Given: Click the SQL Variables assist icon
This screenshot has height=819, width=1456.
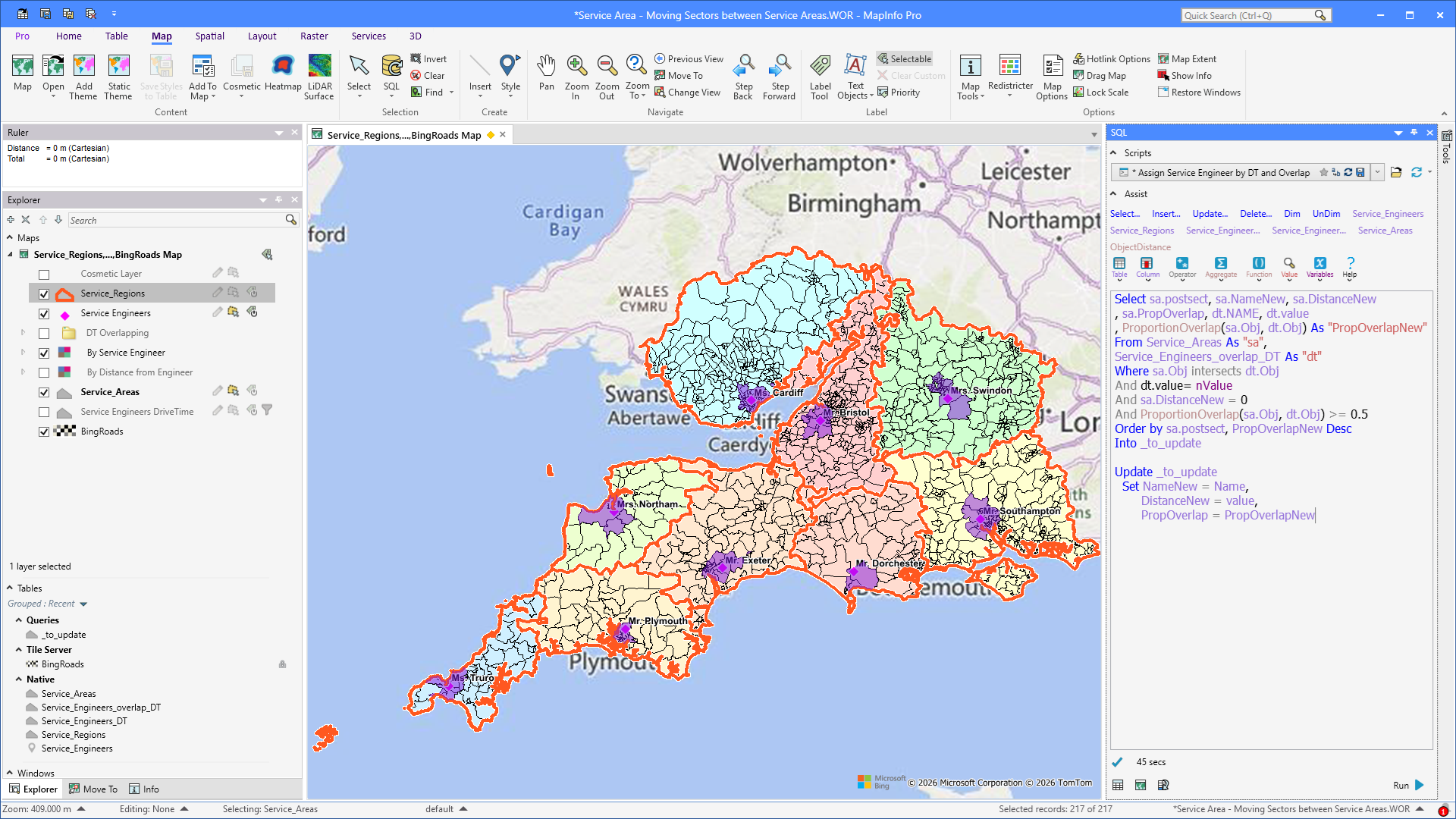Looking at the screenshot, I should [1319, 267].
